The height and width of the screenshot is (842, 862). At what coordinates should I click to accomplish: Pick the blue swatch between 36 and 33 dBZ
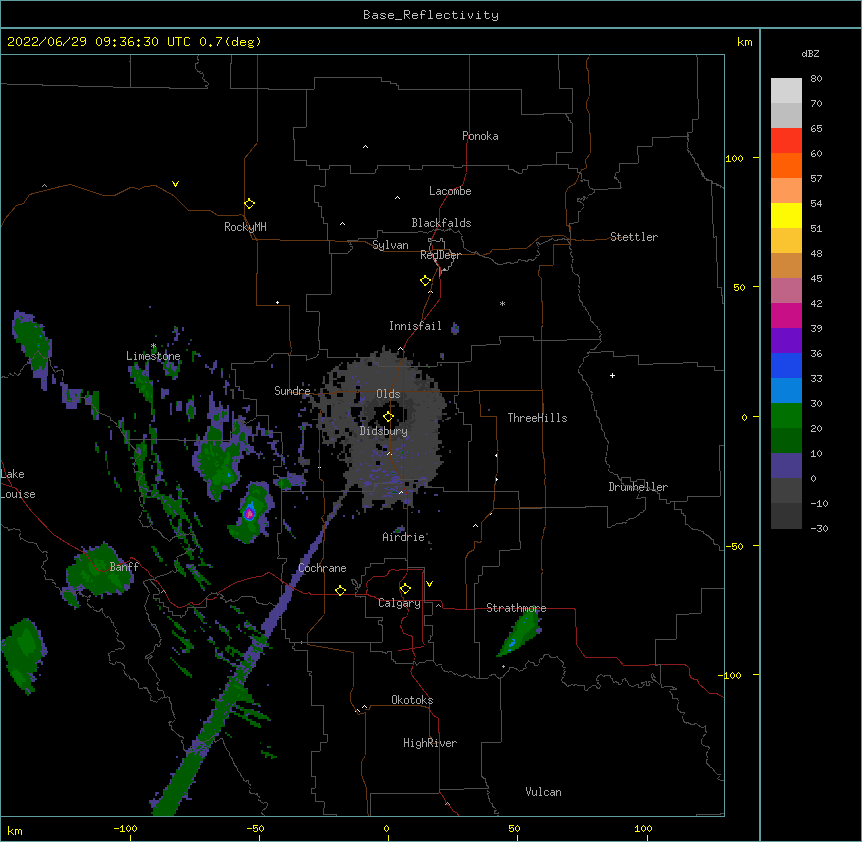[786, 365]
